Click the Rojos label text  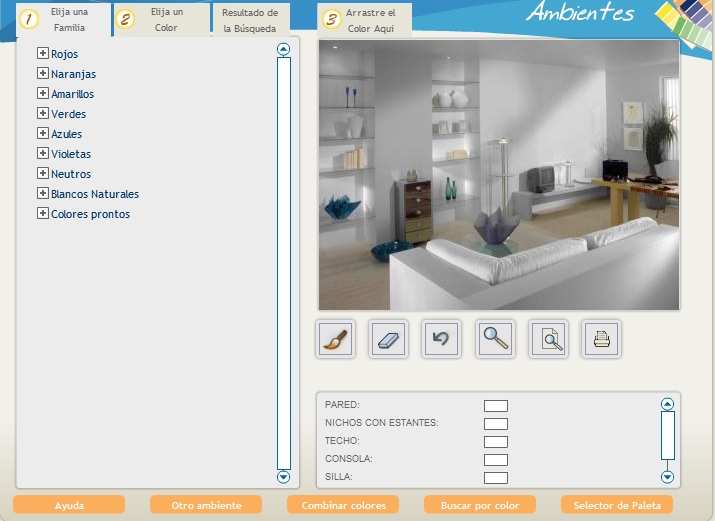[64, 54]
